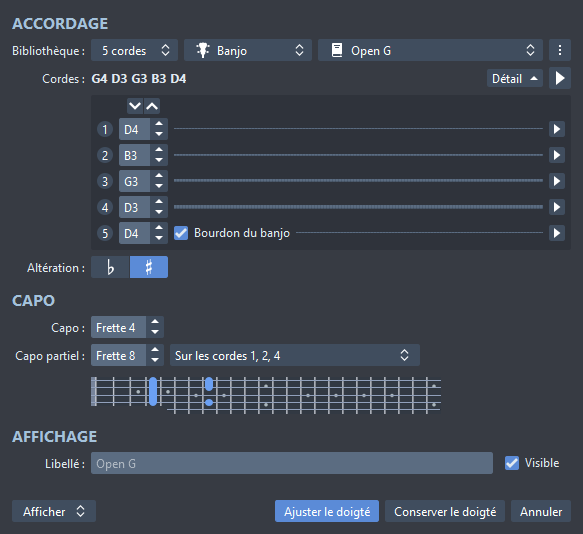
Task: Uncheck Bourdon du banjo checkbox
Action: (x=181, y=233)
